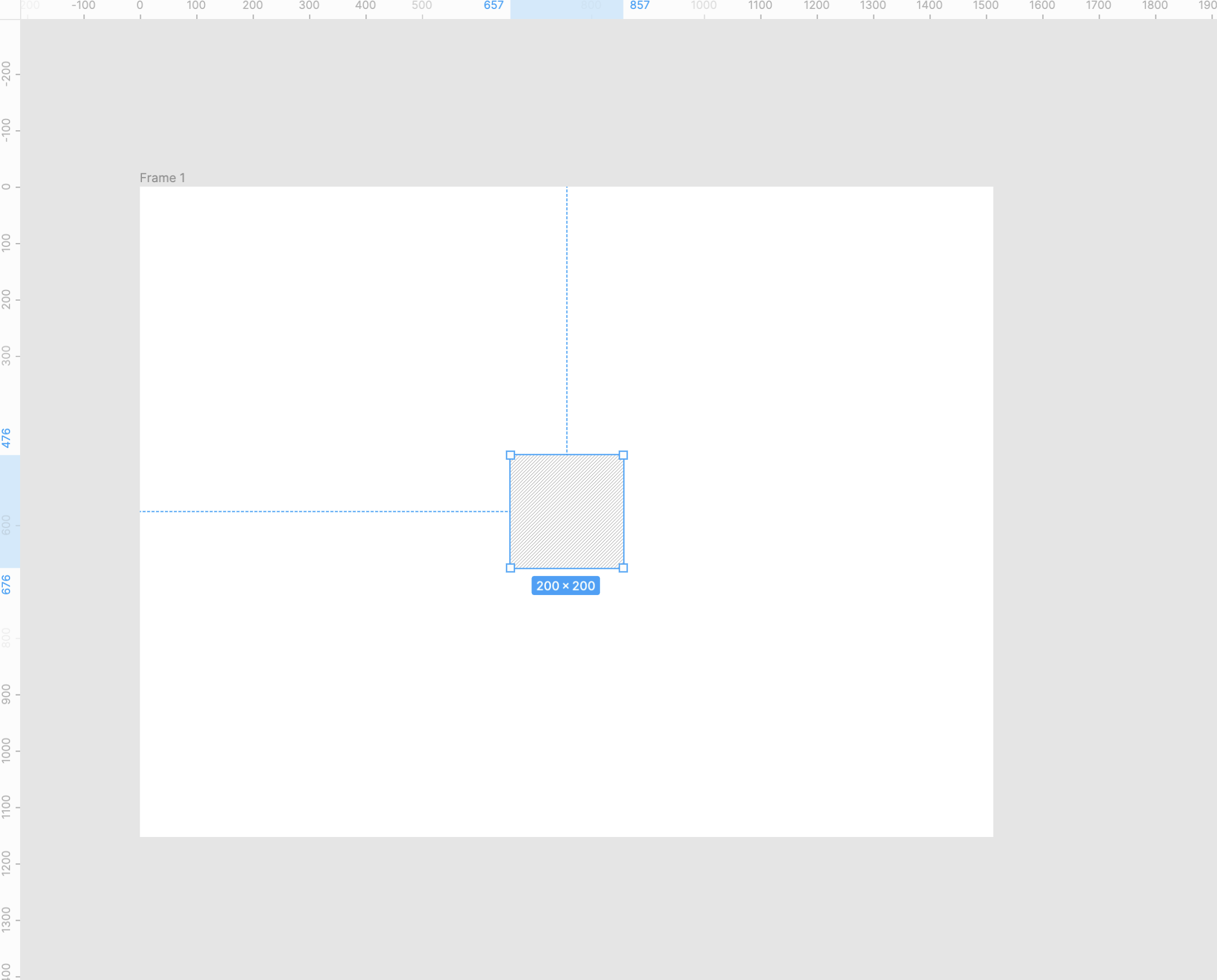Click the hatched 200 × 200 rectangle
This screenshot has width=1217, height=980.
[567, 511]
